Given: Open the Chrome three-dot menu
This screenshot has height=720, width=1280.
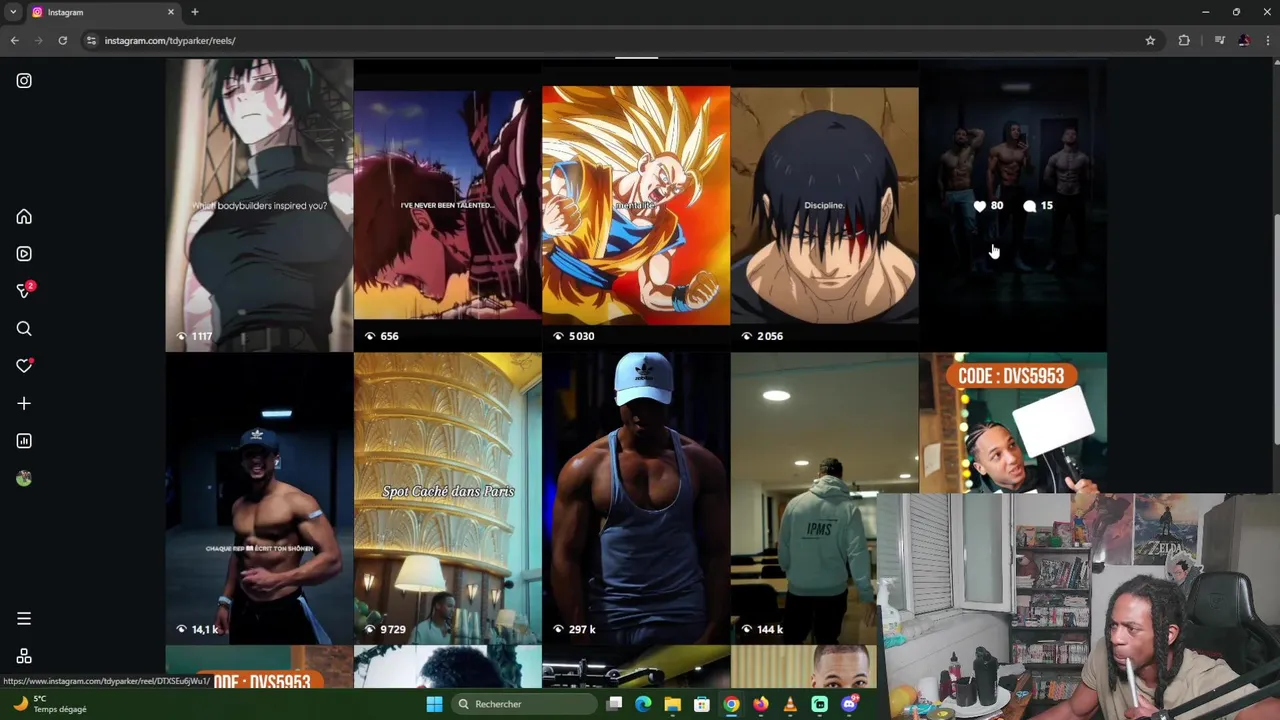Looking at the screenshot, I should [x=1267, y=41].
